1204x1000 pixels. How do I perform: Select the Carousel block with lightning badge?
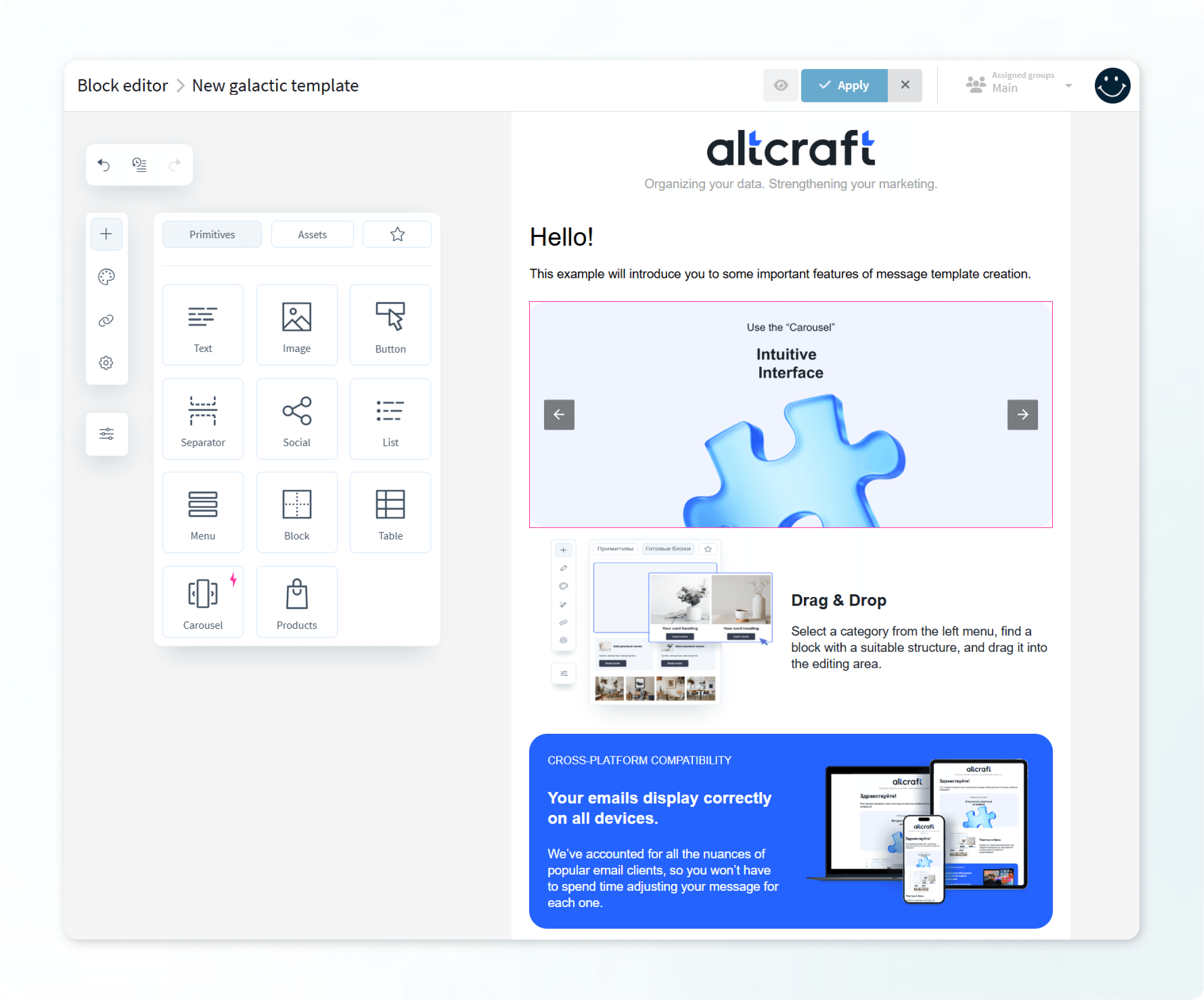[x=203, y=601]
